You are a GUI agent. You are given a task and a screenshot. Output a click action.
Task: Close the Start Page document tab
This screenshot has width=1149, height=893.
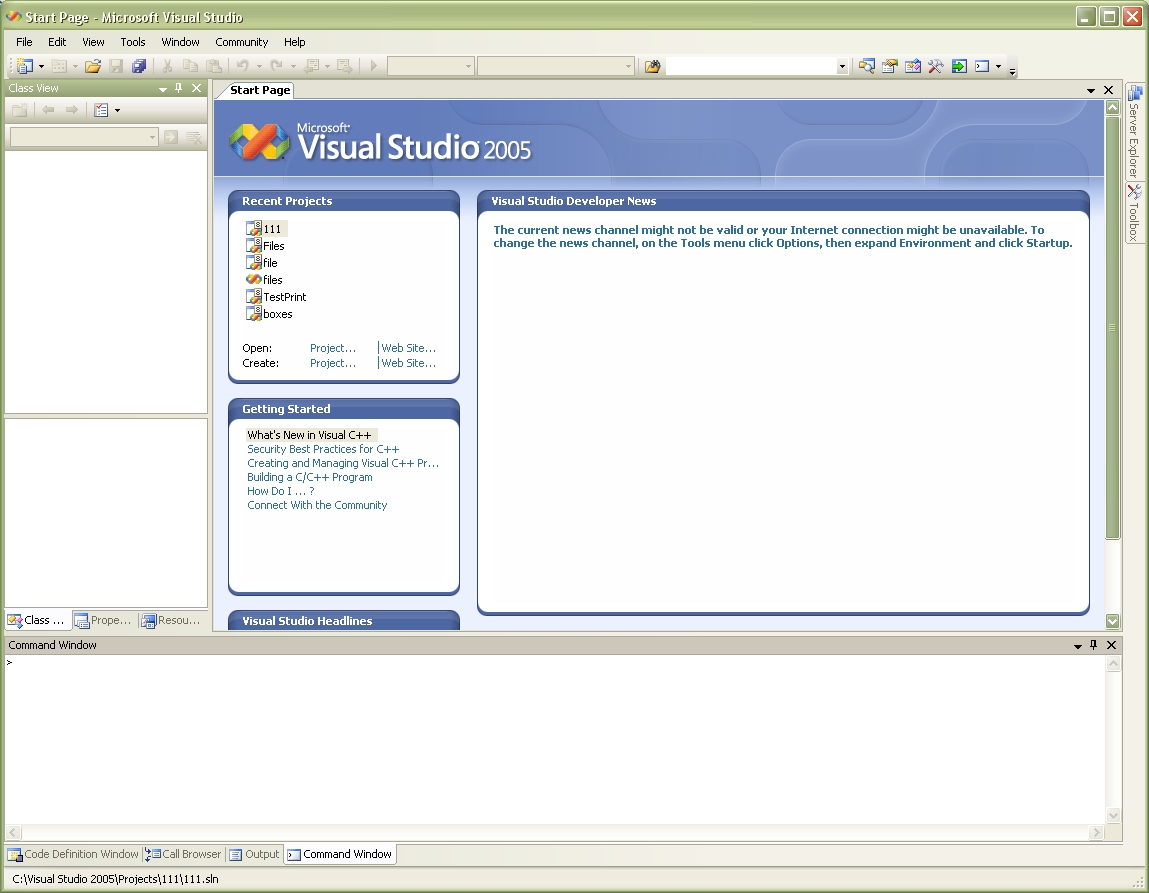(x=1109, y=90)
